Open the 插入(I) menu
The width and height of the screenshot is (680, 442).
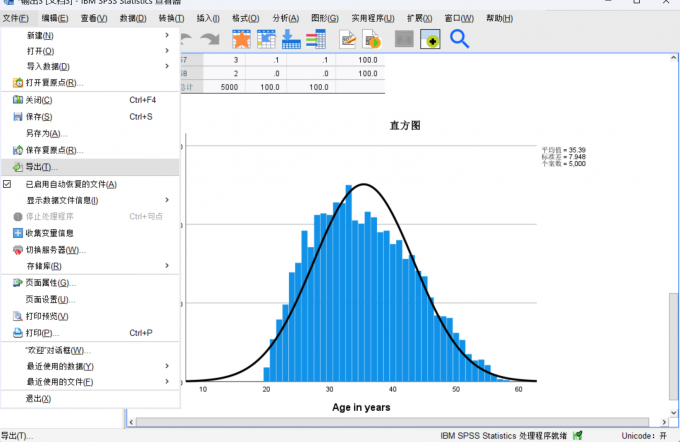208,18
